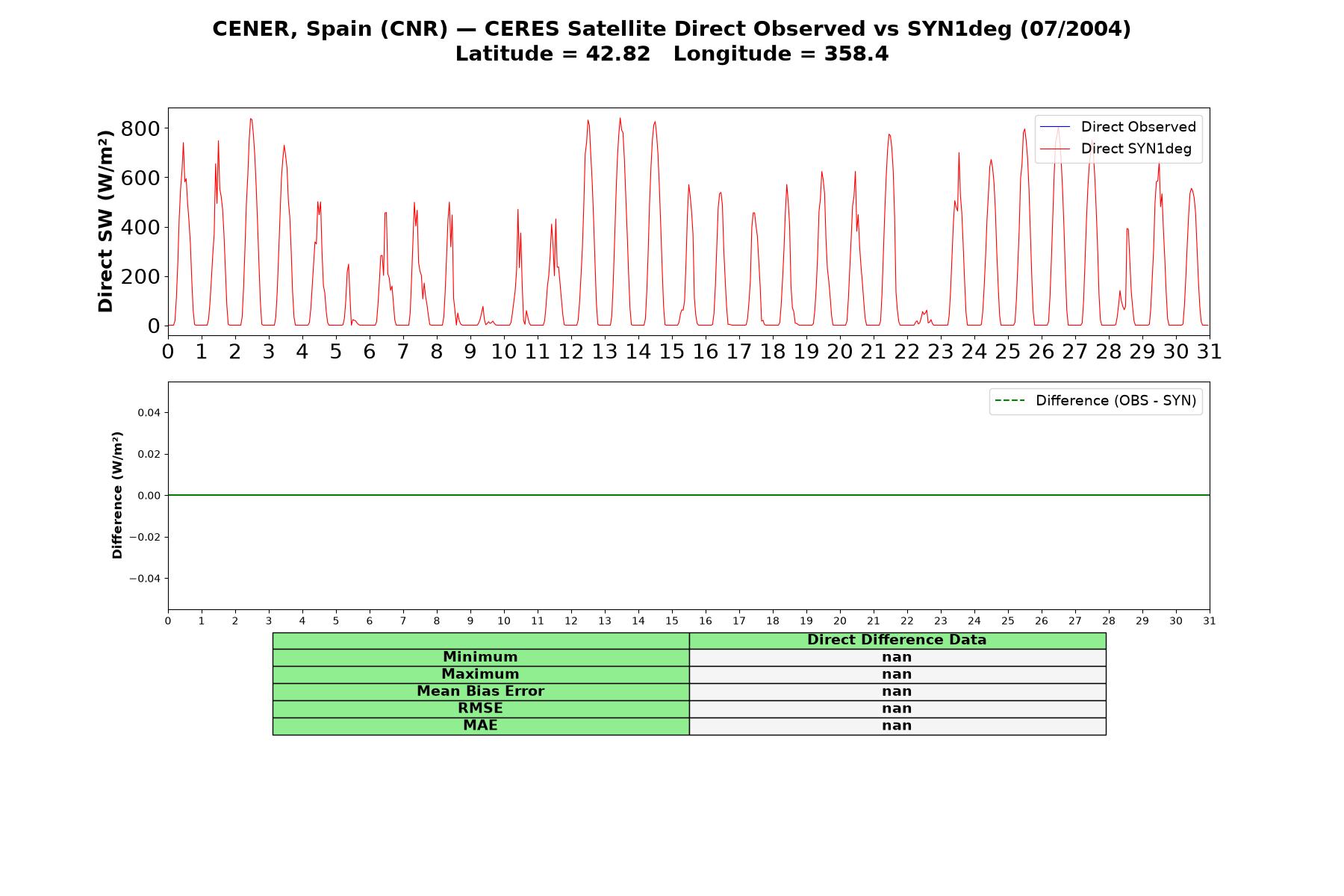Screen dimensions: 1344x896
Task: Click the chart title CENER, Spain (CNR)
Action: (330, 29)
